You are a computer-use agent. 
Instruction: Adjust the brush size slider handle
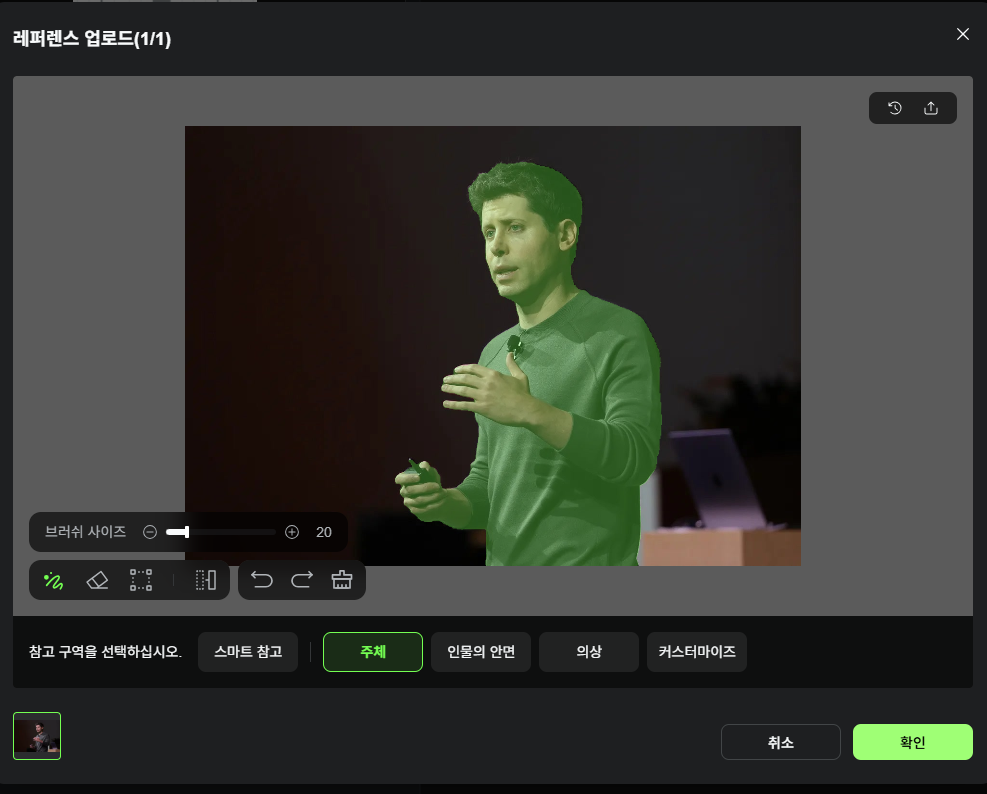click(x=186, y=532)
